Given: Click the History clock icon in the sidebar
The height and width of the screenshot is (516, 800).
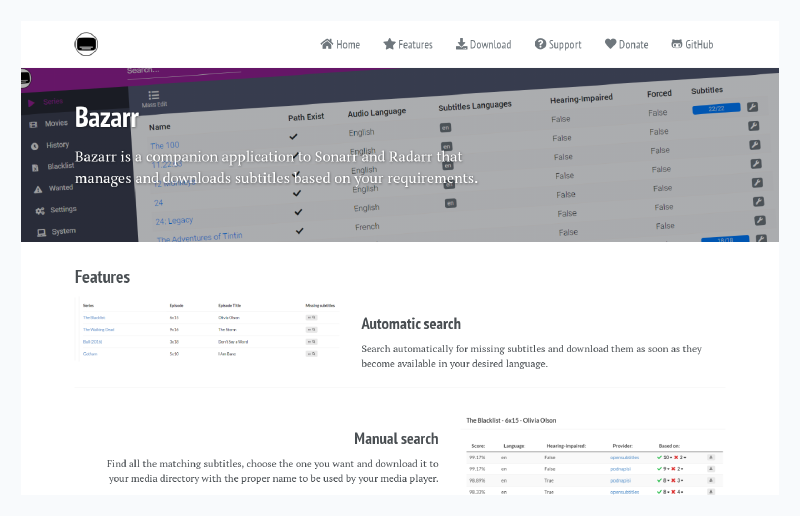Looking at the screenshot, I should click(35, 145).
